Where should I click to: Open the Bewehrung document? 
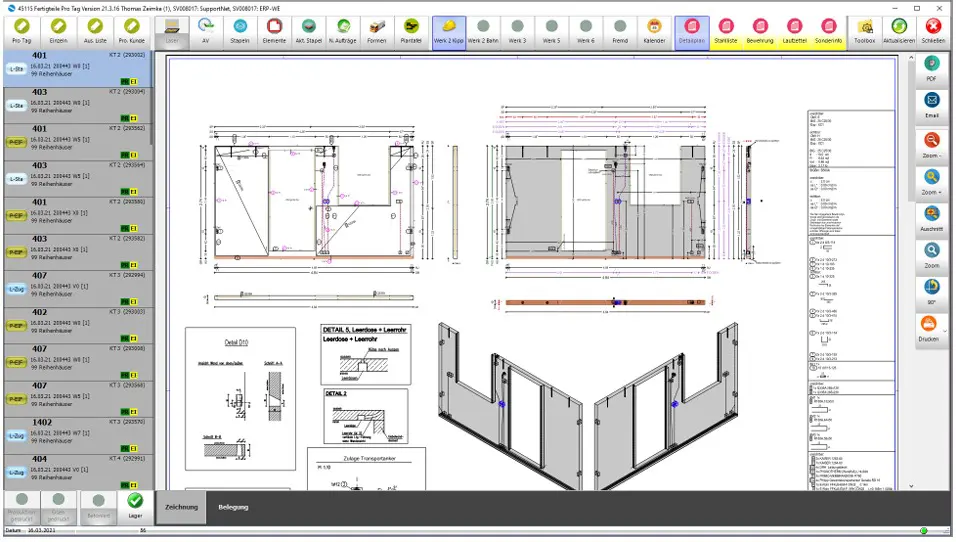[x=760, y=32]
